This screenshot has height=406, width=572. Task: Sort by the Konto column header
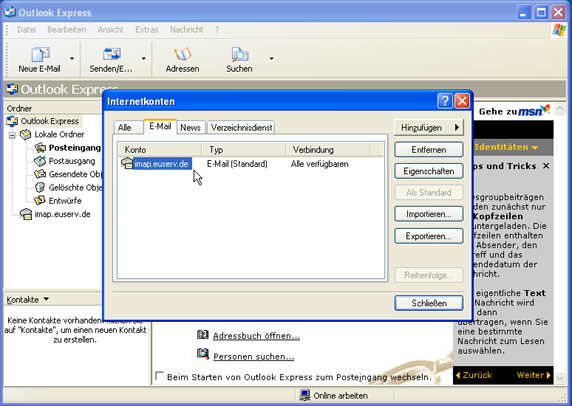(160, 150)
